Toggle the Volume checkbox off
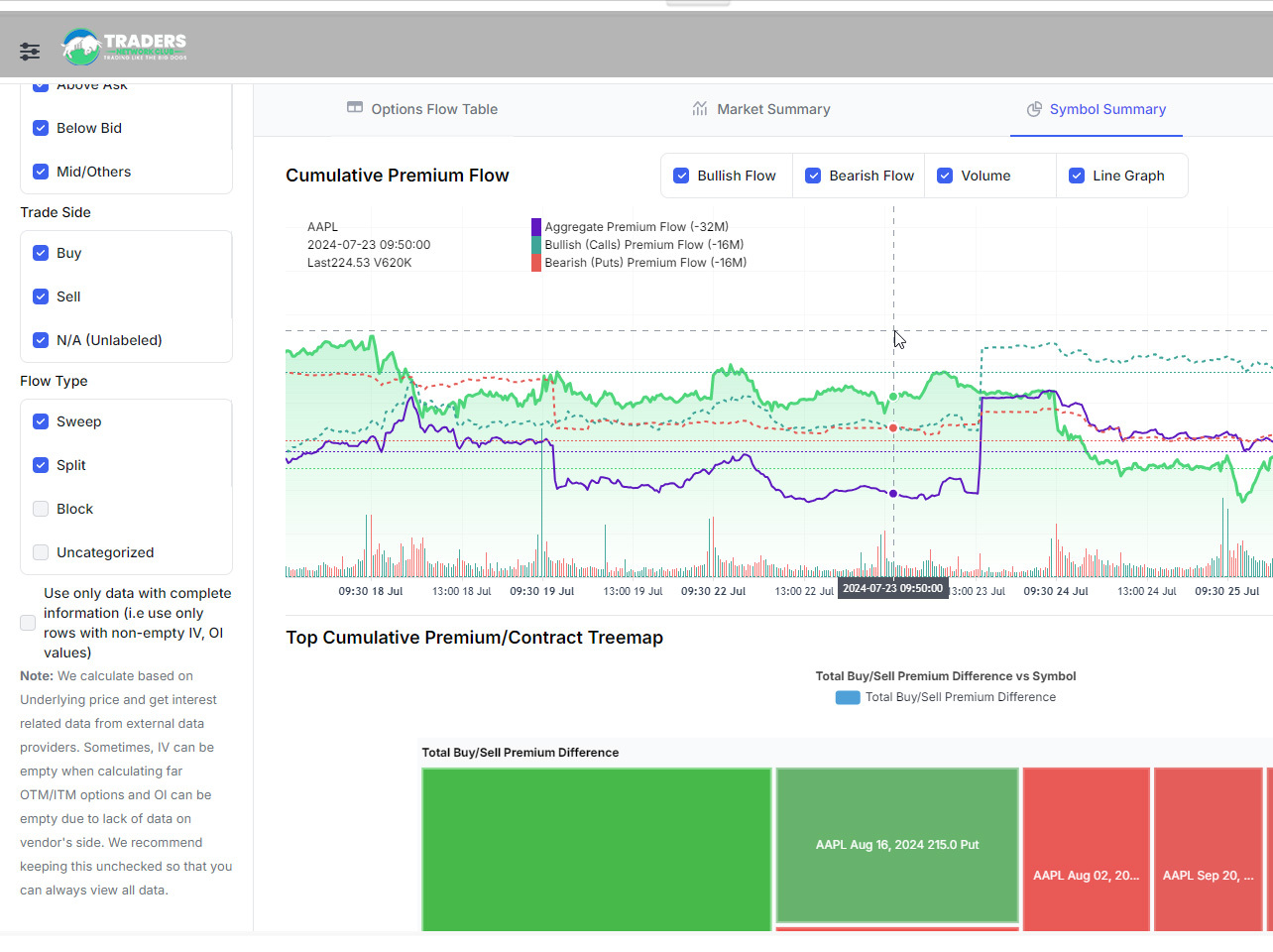The width and height of the screenshot is (1273, 952). 945,176
